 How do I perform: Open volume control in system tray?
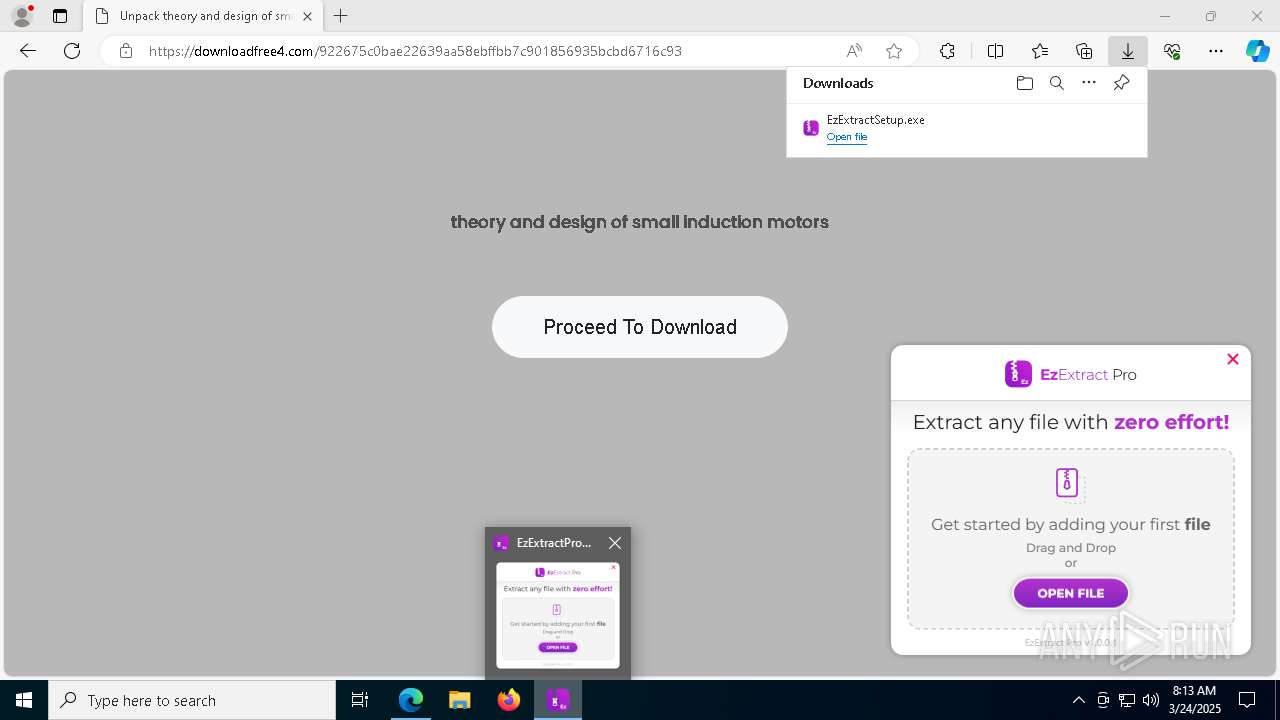1151,700
